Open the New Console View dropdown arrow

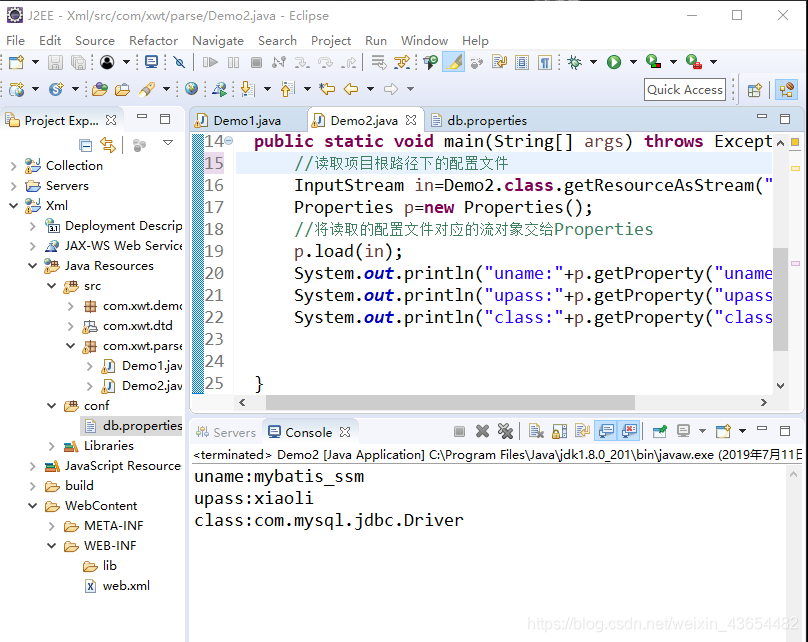(x=742, y=431)
